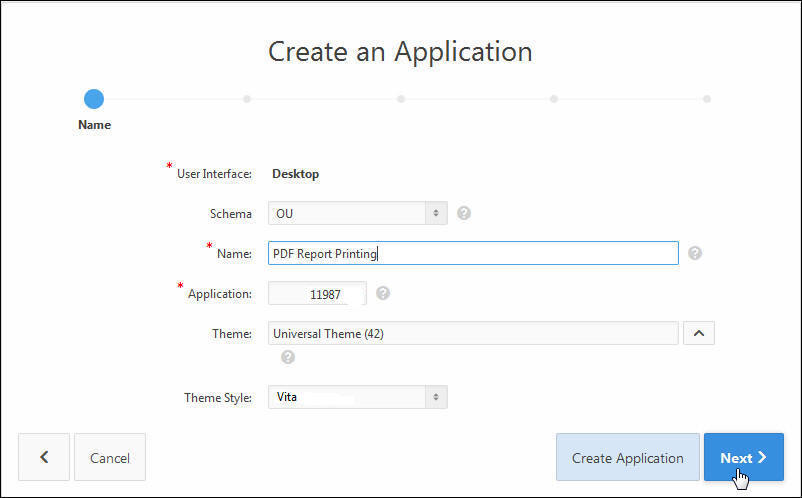Open help for the Name field
The image size is (802, 498).
pos(695,253)
